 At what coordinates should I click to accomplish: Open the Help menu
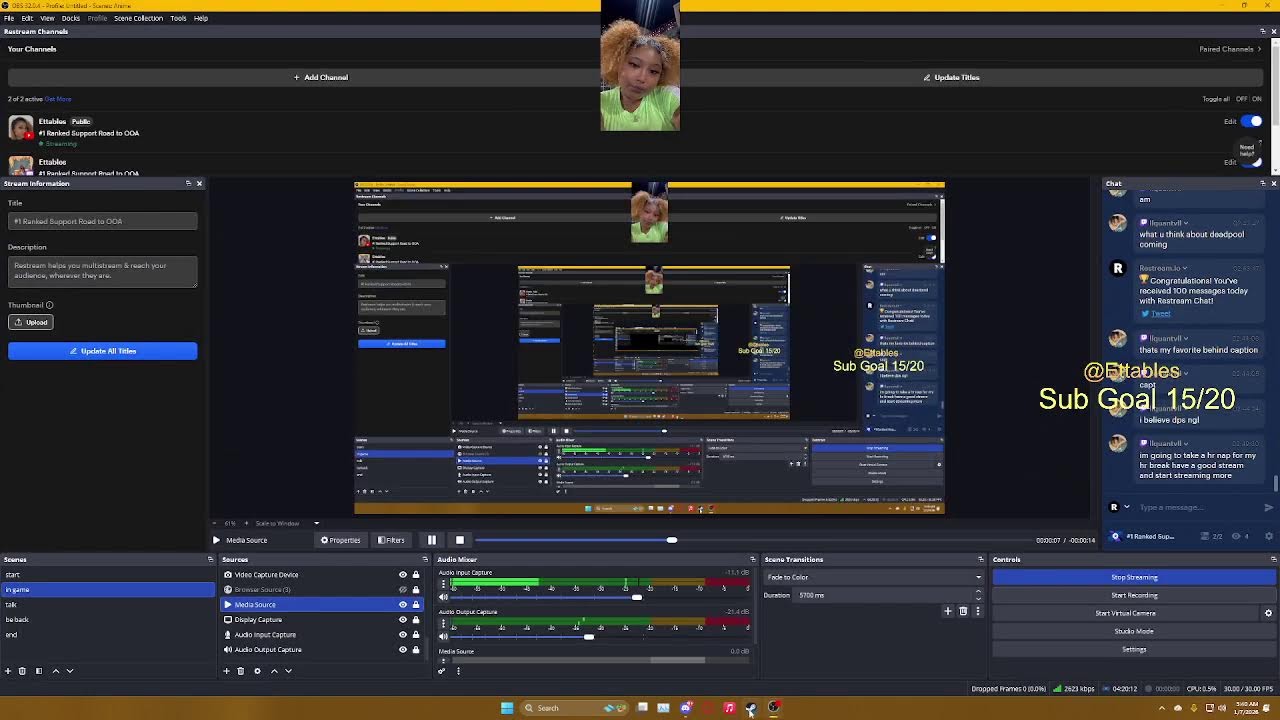coord(201,18)
